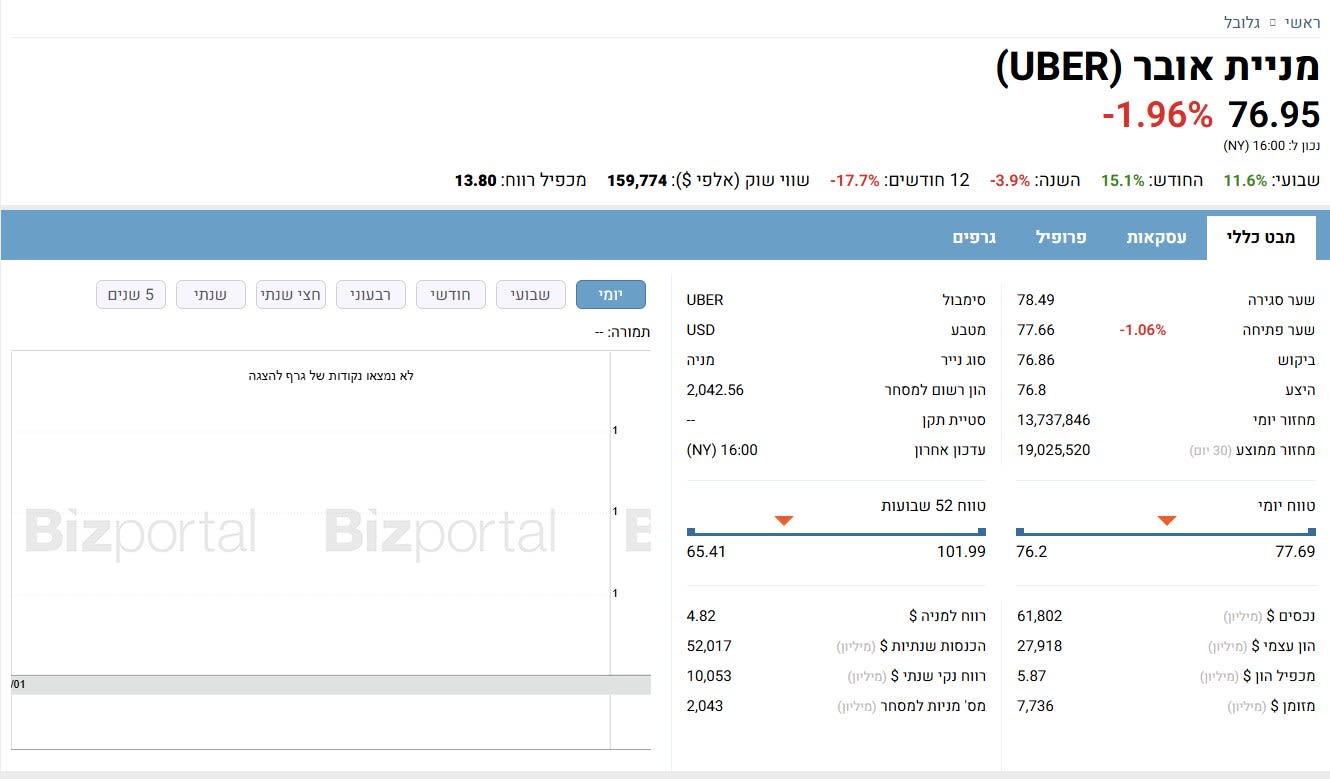Click the טווח 52 שבועות section label
This screenshot has width=1330, height=779.
click(x=933, y=506)
